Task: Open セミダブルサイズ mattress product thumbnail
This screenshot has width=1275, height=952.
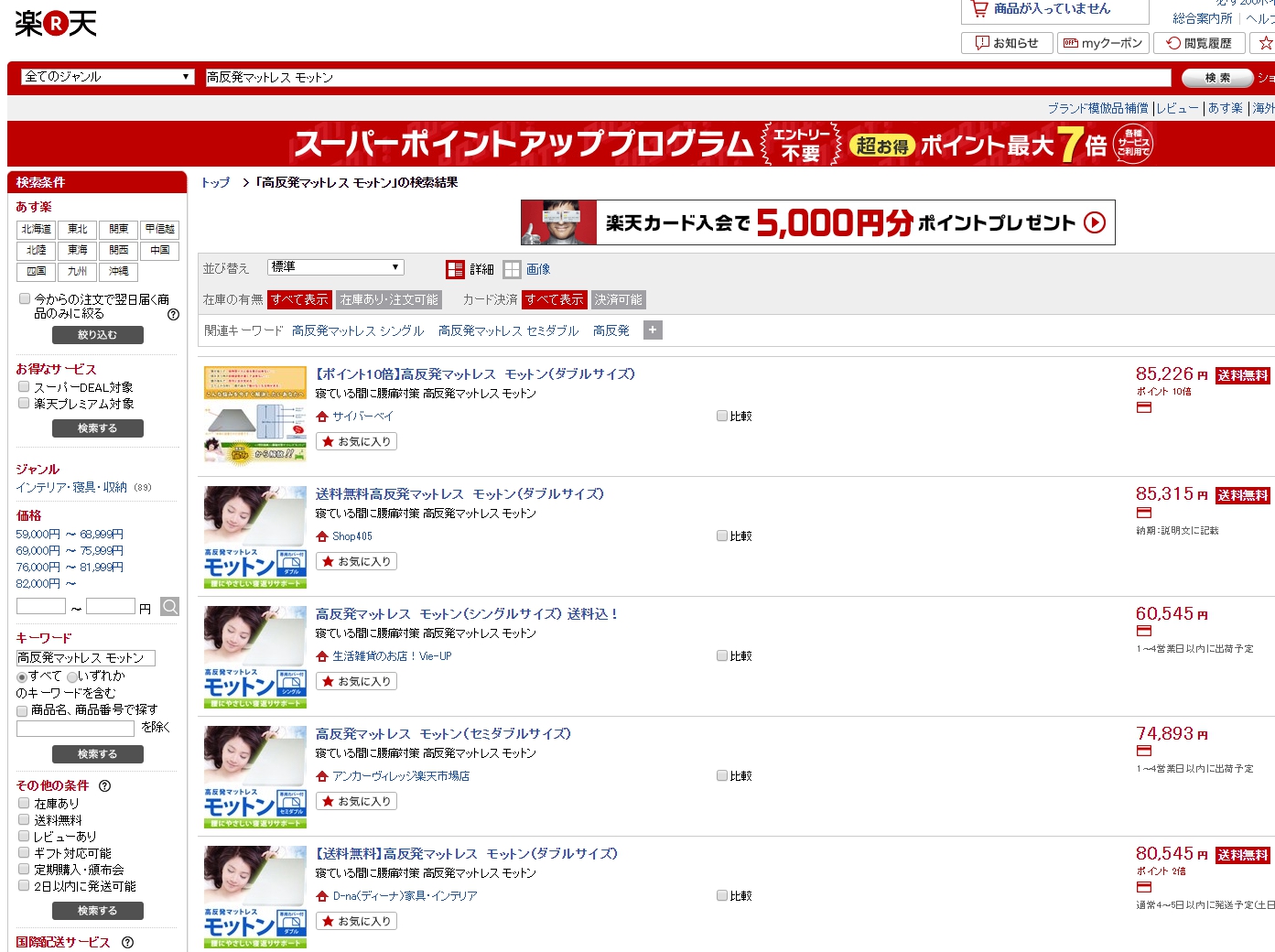Action: 255,776
